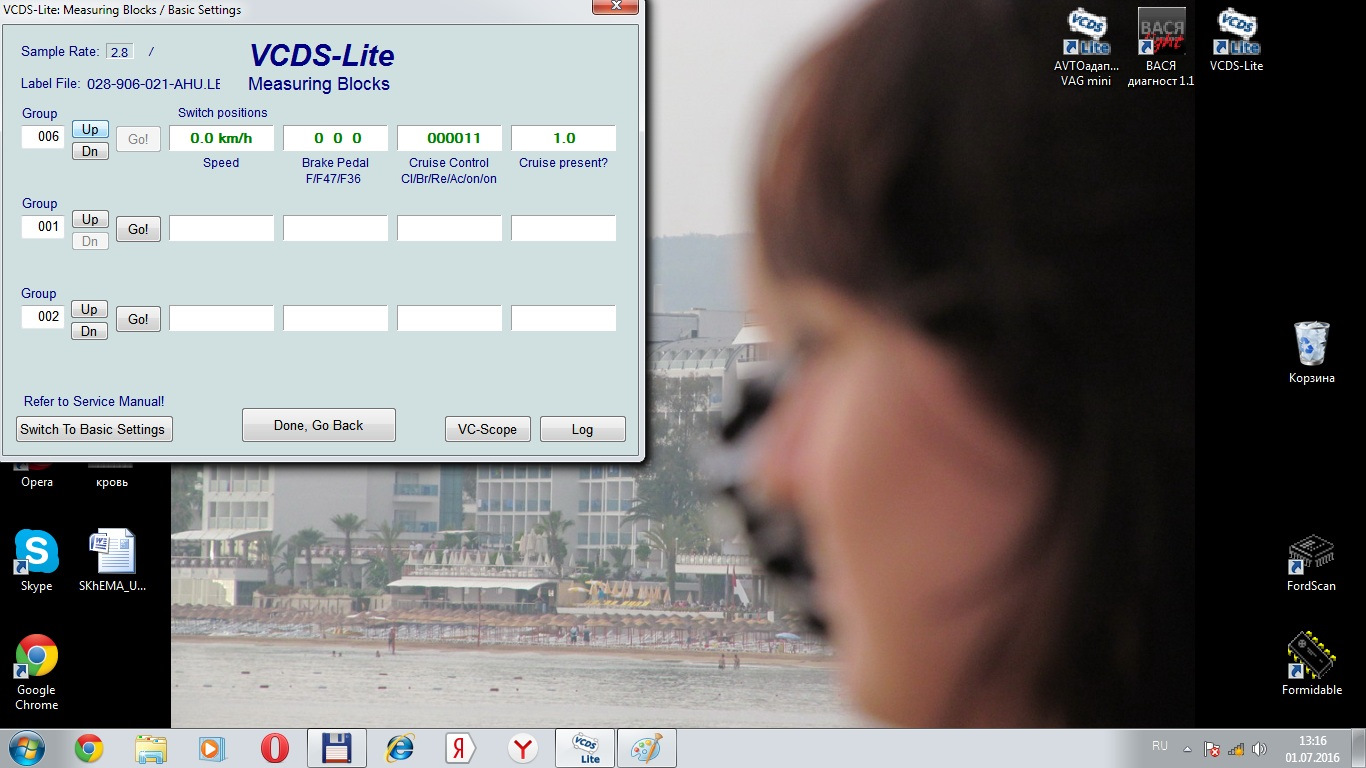Viewport: 1366px width, 768px height.
Task: Click the Brake Pedal F/F47/F36 label
Action: pos(335,171)
